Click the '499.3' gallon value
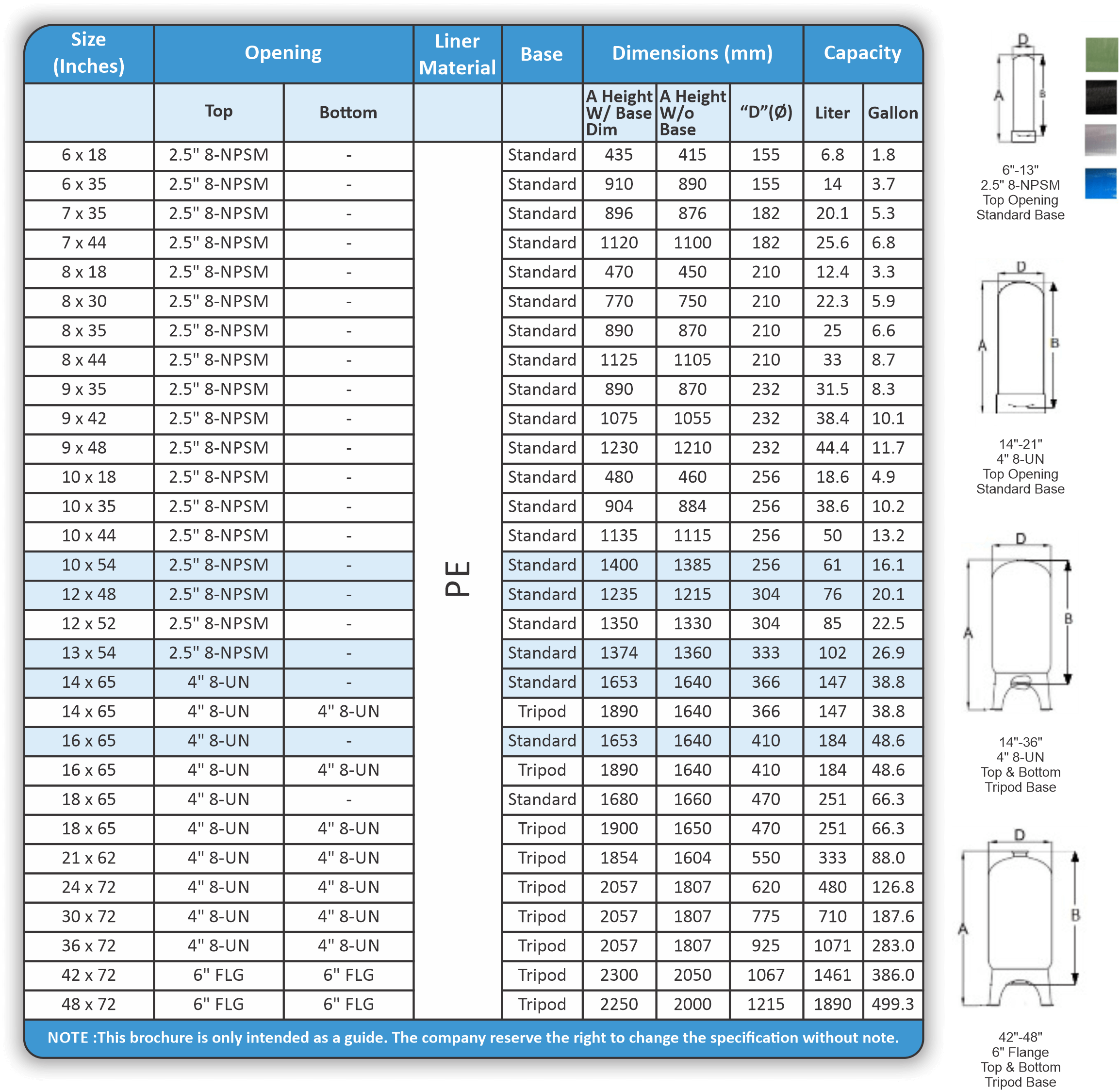The width and height of the screenshot is (1120, 1090). pos(893,1005)
